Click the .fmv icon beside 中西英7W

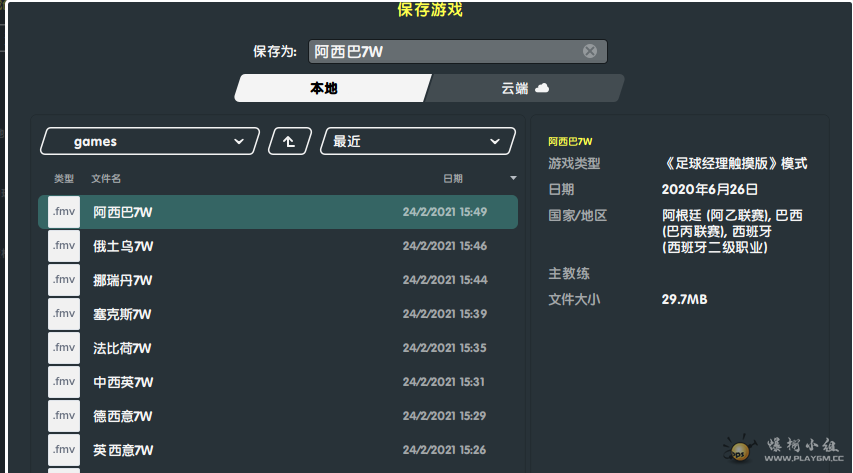64,382
